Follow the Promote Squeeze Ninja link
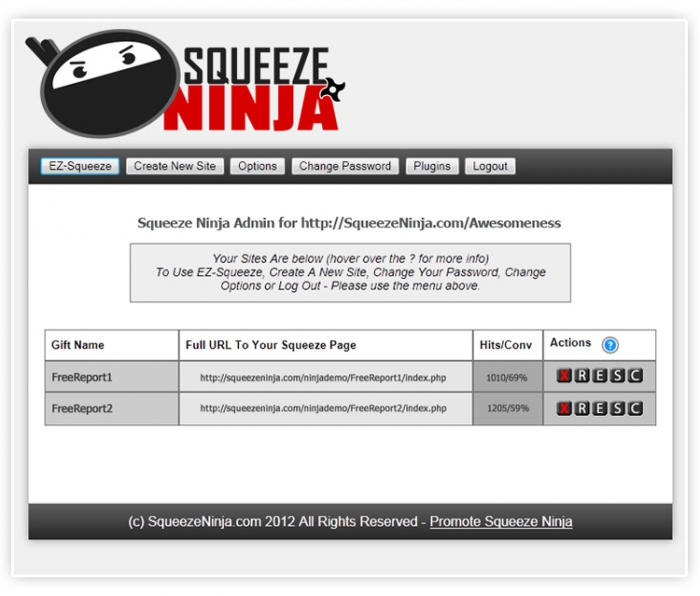The image size is (700, 596). 501,521
